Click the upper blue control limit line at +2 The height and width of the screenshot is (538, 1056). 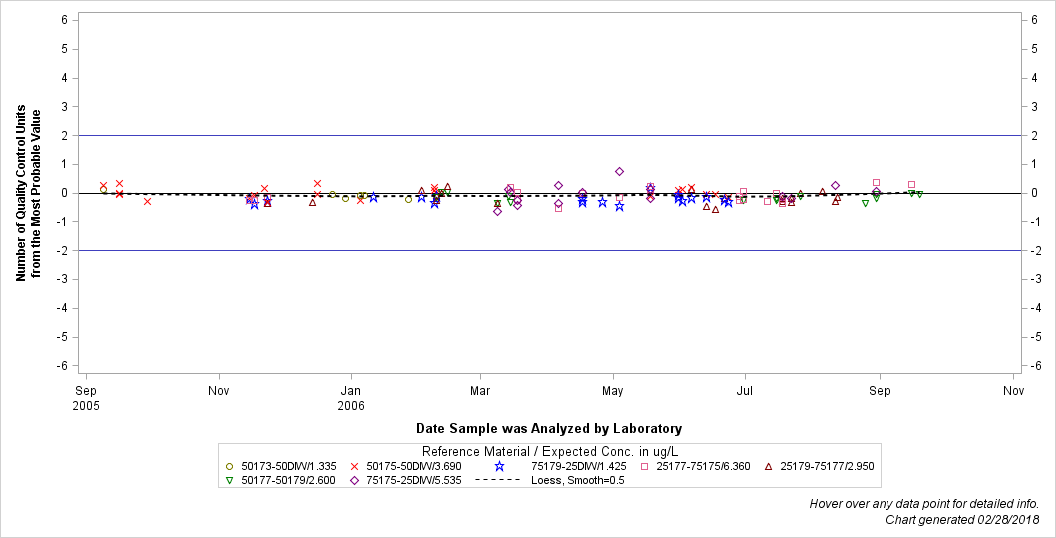(x=550, y=135)
